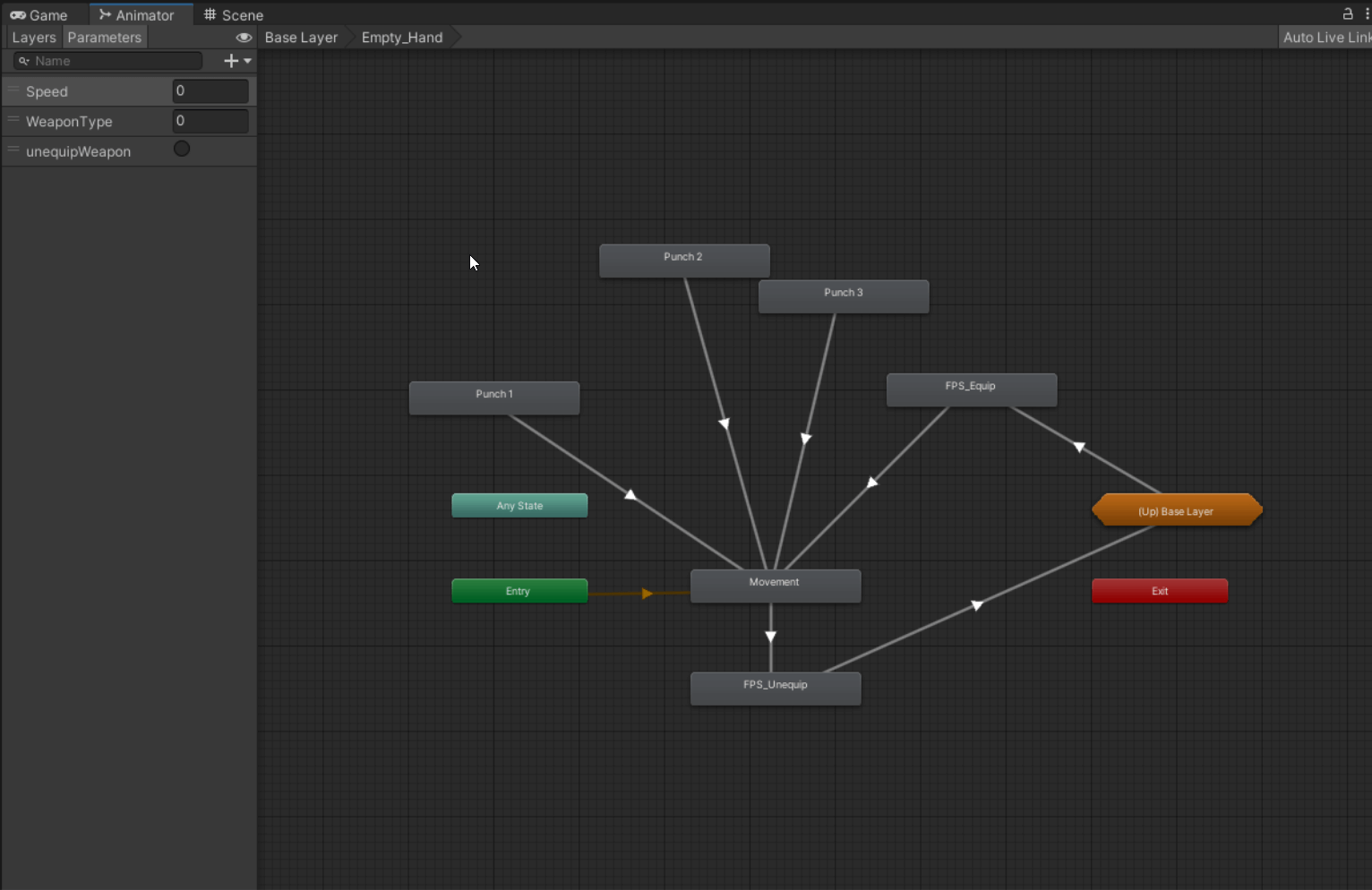Viewport: 1372px width, 890px height.
Task: Select the Punch 3 state node
Action: 844,296
